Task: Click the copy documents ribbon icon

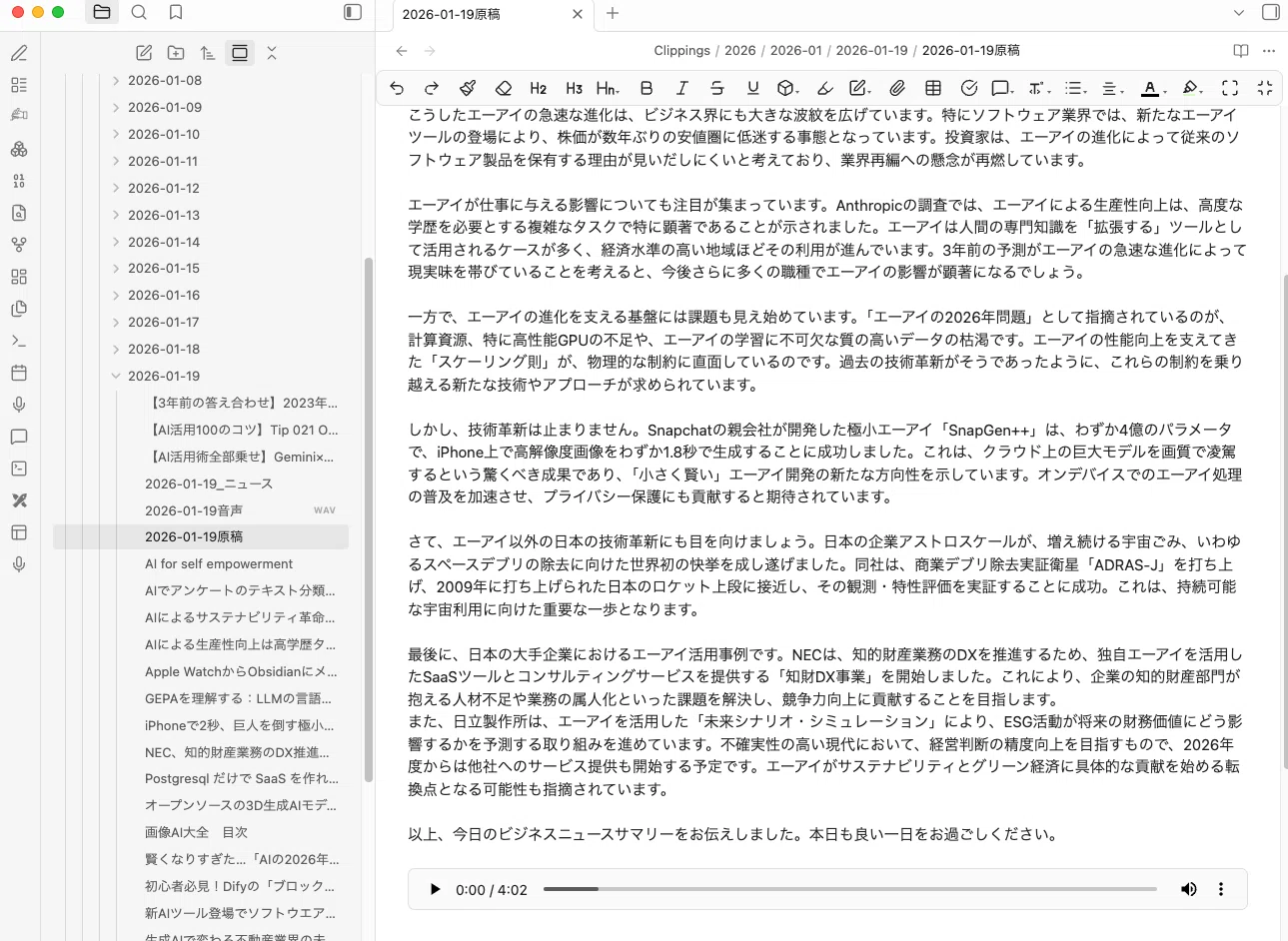Action: pyautogui.click(x=19, y=309)
